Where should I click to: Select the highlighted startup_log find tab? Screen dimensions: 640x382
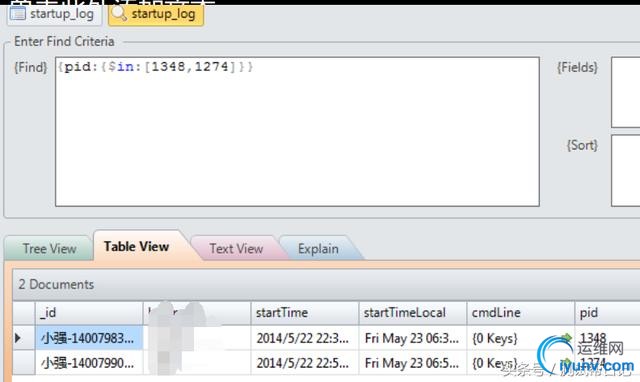[x=156, y=15]
